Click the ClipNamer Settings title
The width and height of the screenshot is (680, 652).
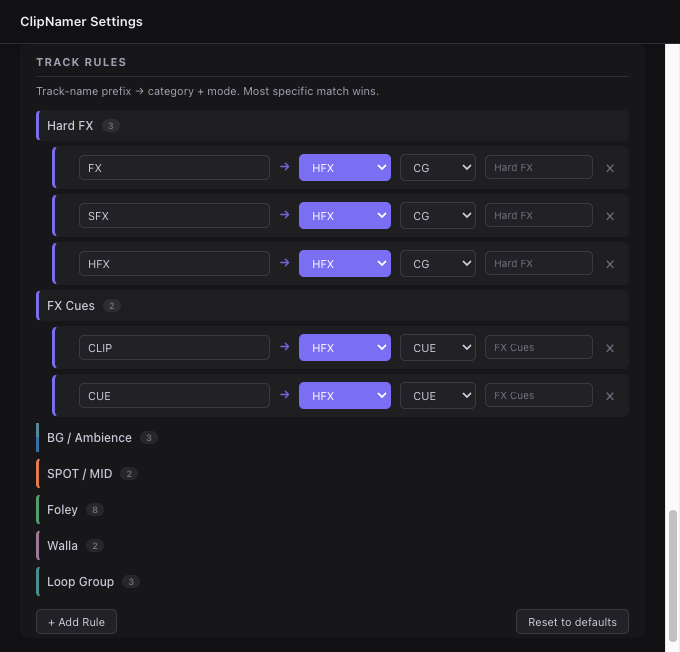[x=81, y=22]
